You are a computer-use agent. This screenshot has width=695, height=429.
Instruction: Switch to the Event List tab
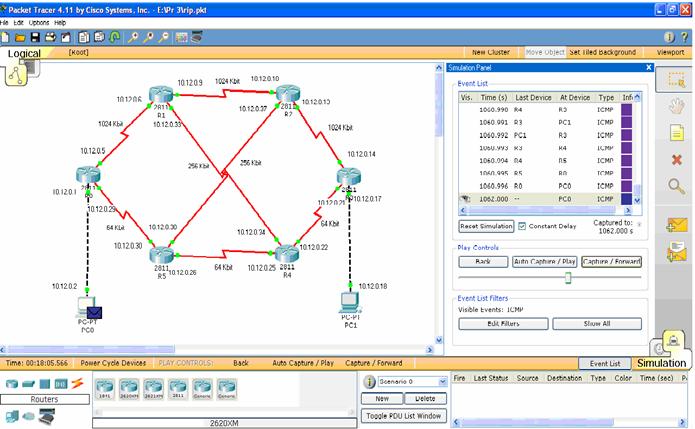click(x=605, y=363)
